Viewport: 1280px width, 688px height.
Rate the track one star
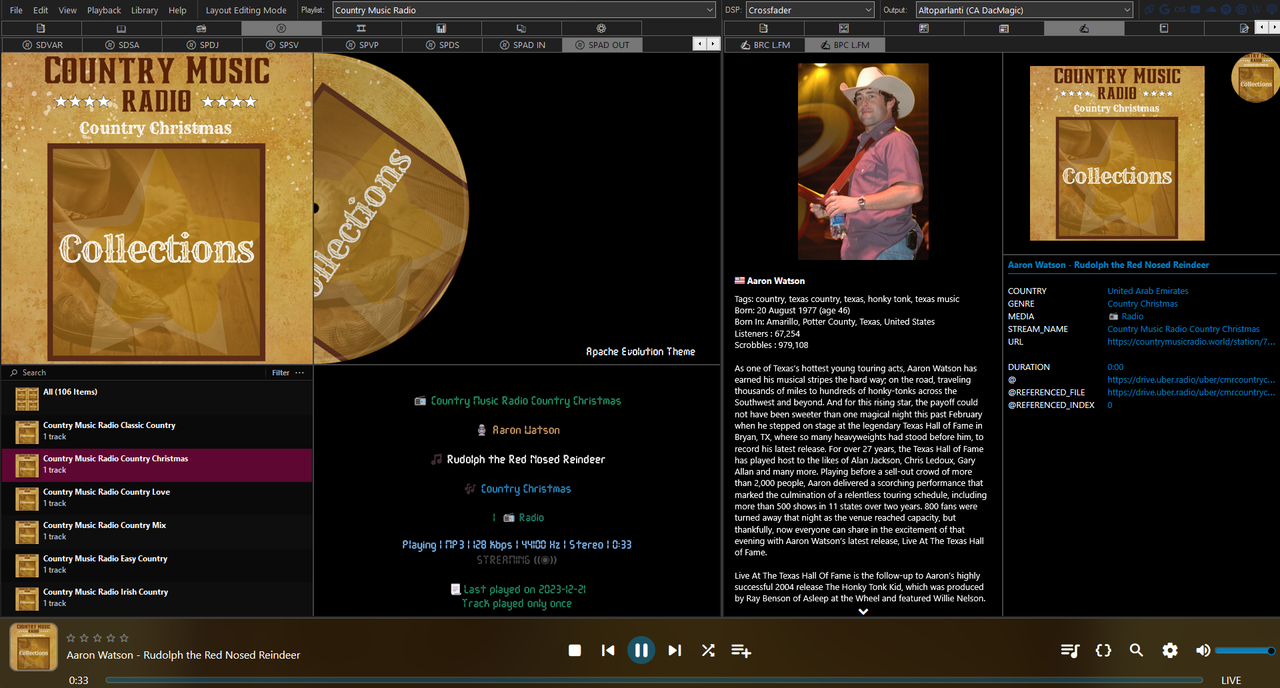click(71, 637)
